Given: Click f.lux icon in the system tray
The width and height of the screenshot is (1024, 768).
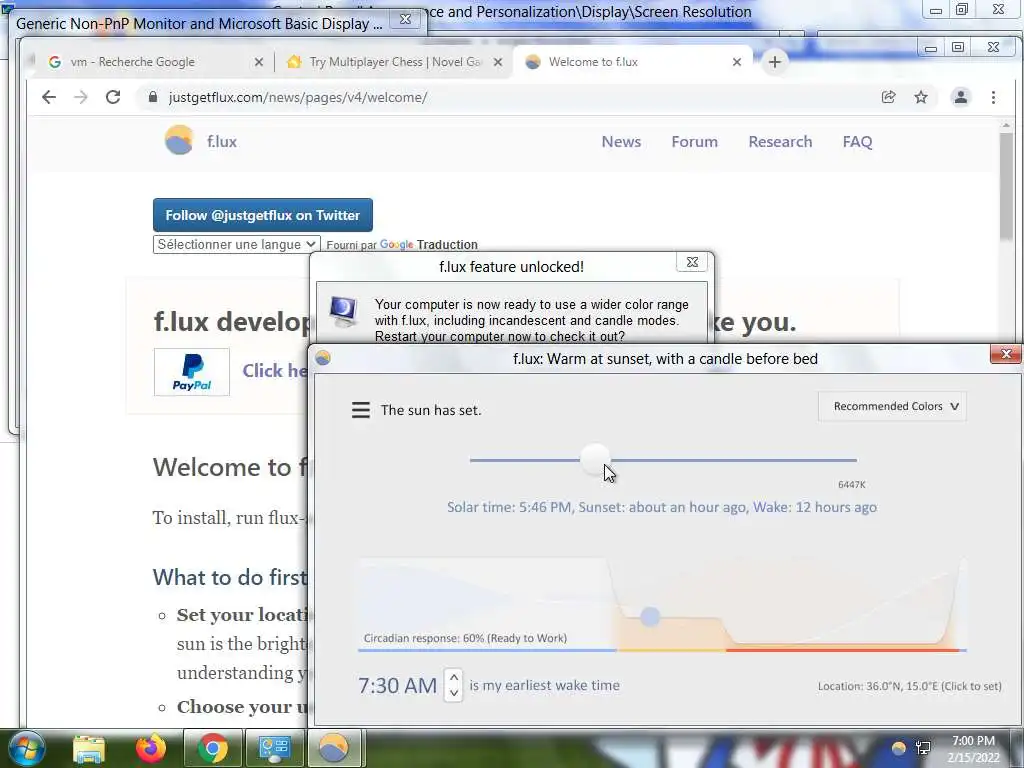Looking at the screenshot, I should [899, 748].
